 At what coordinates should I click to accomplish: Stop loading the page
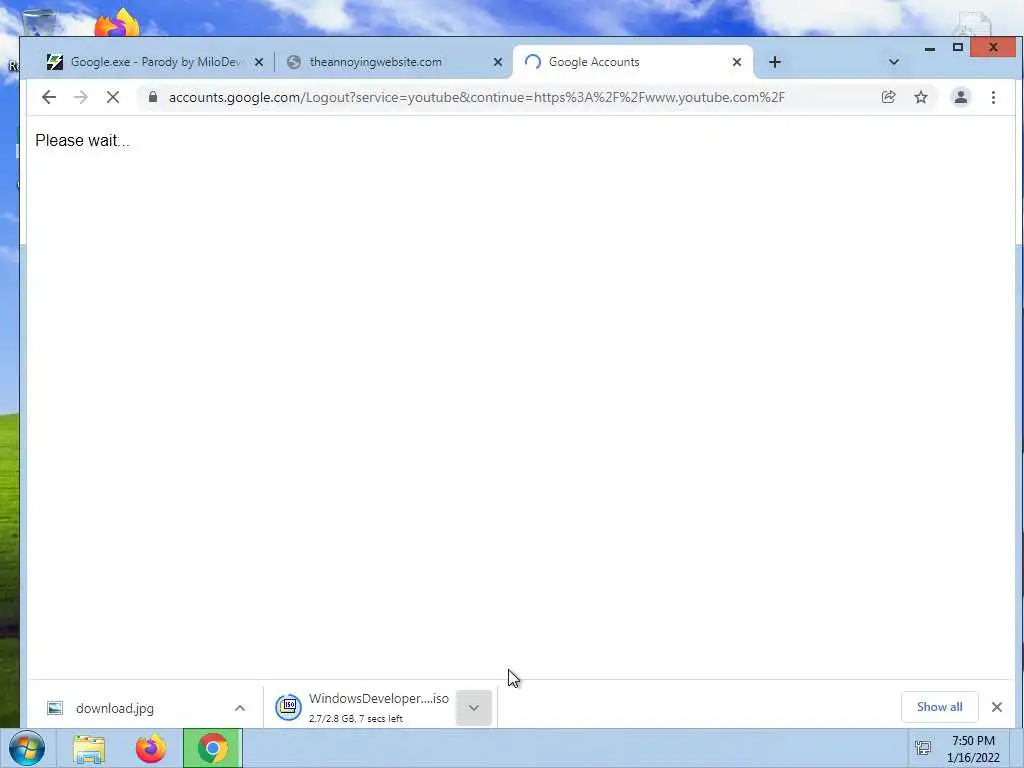pos(112,97)
